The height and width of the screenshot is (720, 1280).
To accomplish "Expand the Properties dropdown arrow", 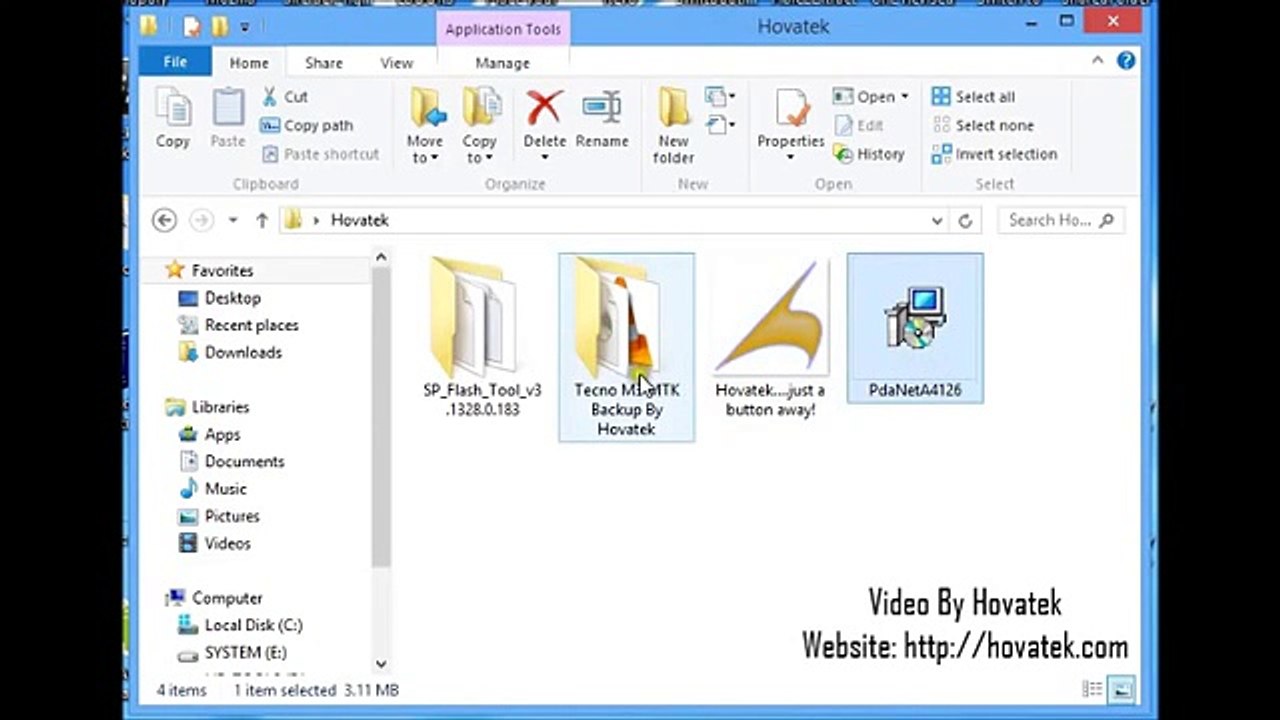I will pos(791,158).
